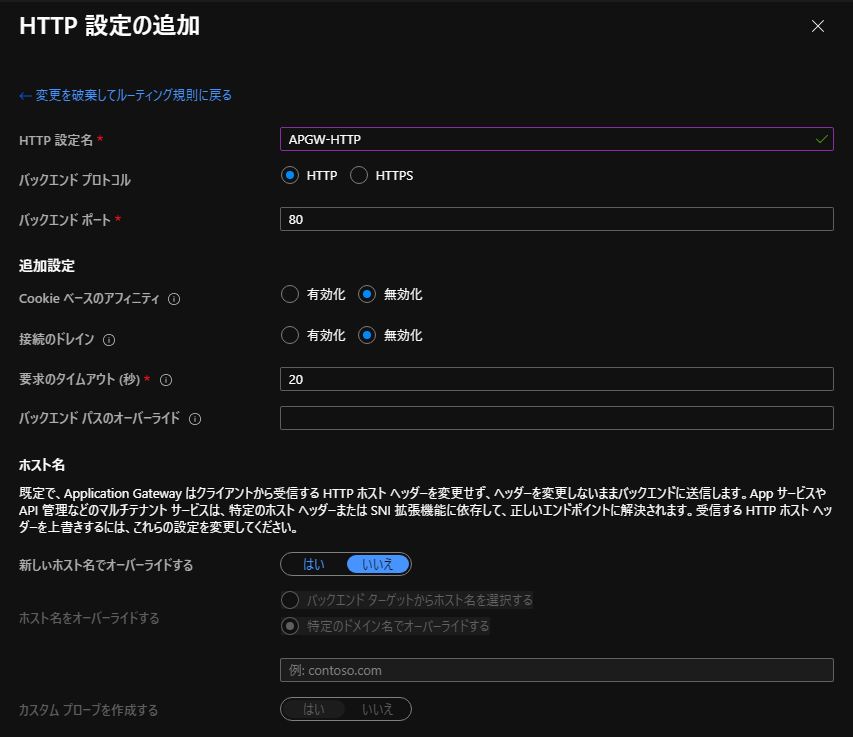Viewport: 853px width, 737px height.
Task: Toggle はい for 新しいホスト名でオーバーライドする
Action: 314,564
